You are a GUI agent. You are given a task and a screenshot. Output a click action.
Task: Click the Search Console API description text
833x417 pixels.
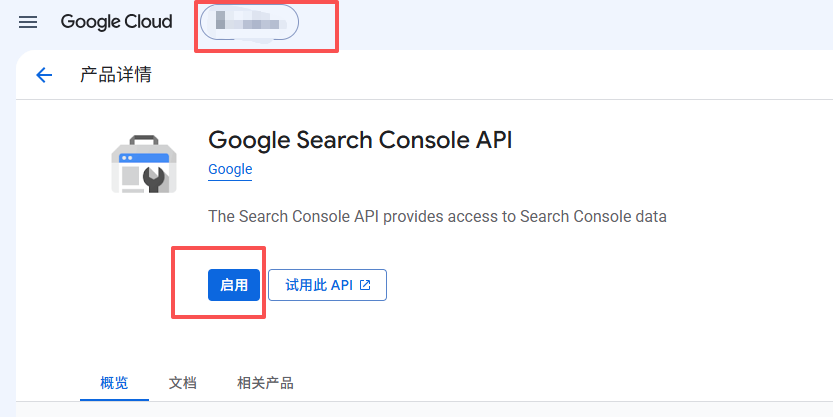point(437,217)
